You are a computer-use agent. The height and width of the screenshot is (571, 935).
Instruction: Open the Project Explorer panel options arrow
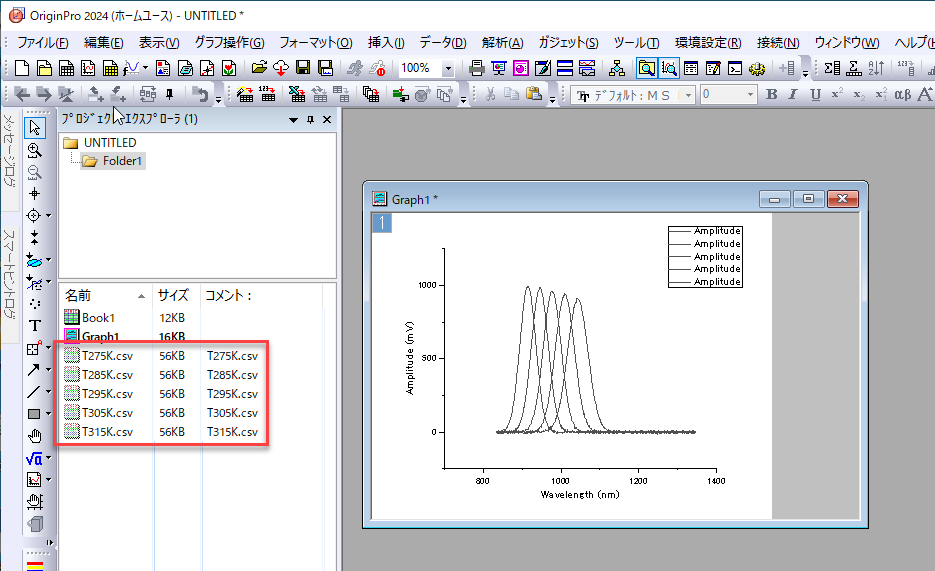(293, 120)
